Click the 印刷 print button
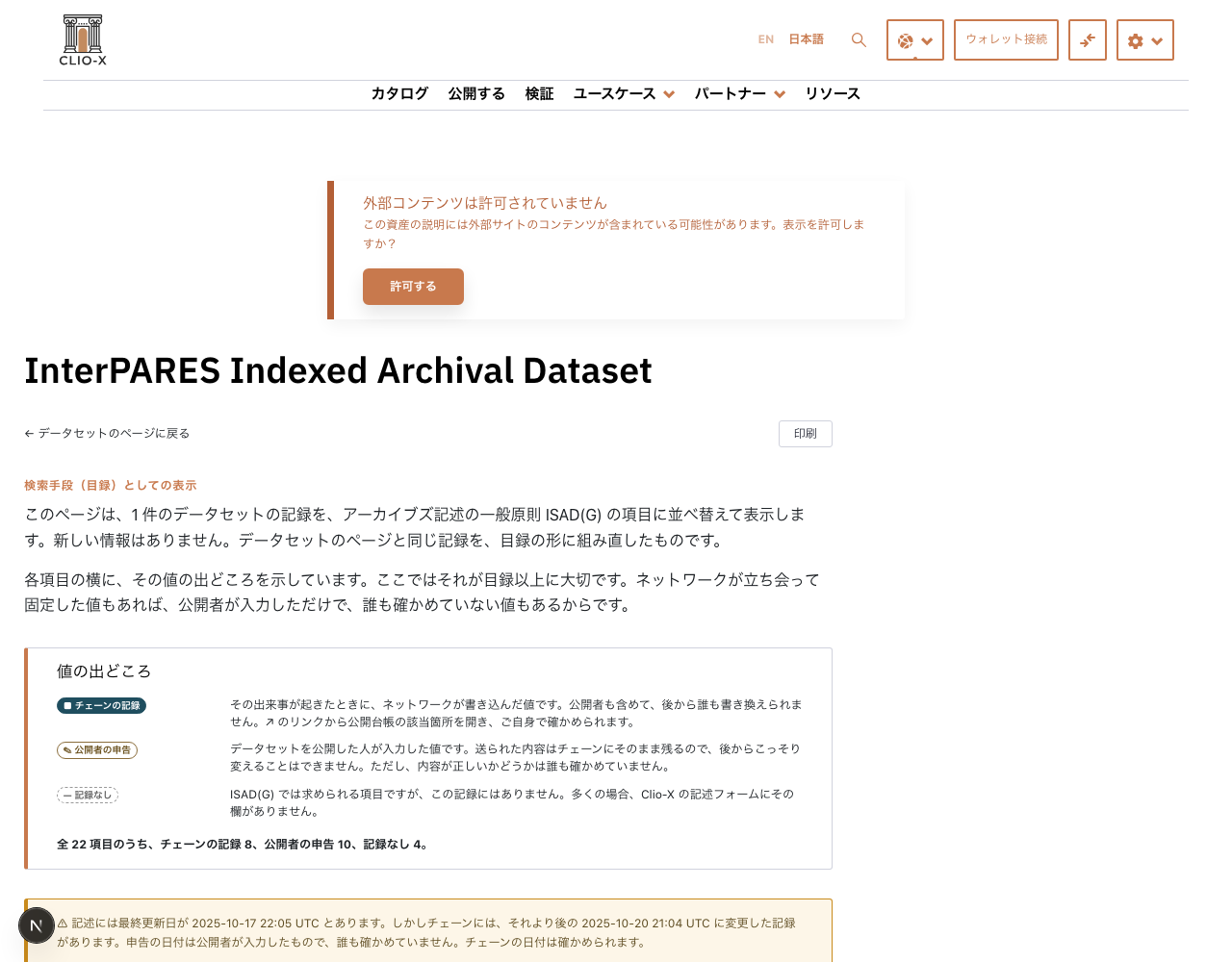The image size is (1232, 962). [806, 434]
